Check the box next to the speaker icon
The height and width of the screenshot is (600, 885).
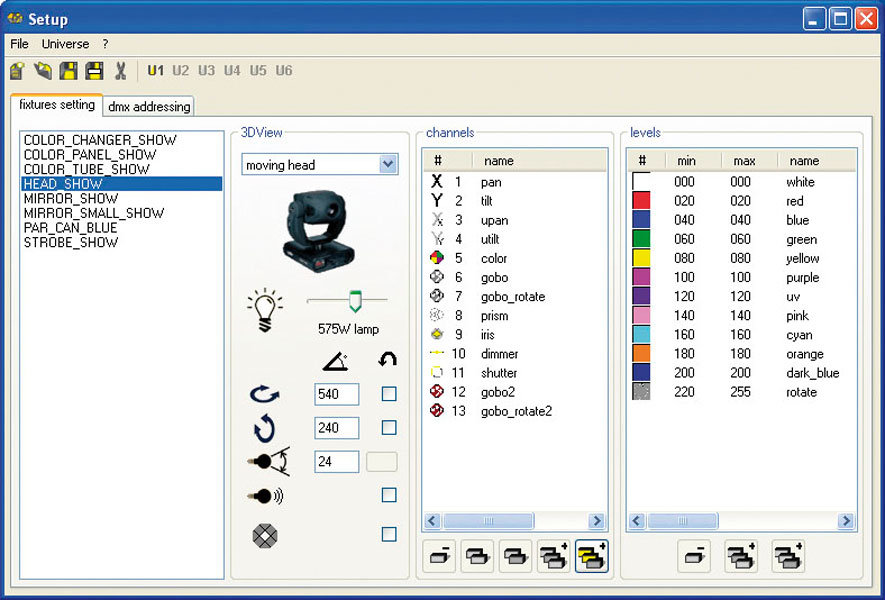388,494
